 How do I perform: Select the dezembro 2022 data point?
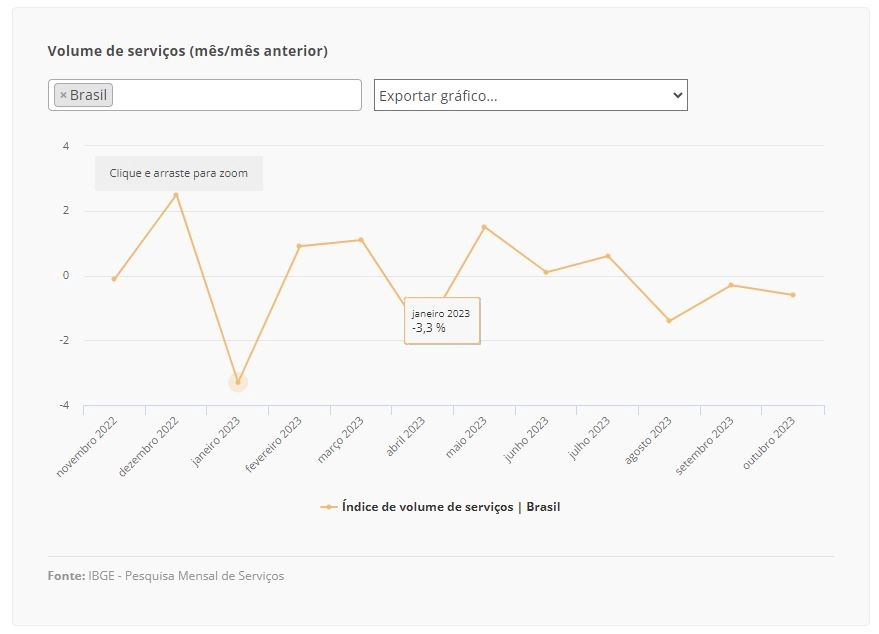coord(176,195)
